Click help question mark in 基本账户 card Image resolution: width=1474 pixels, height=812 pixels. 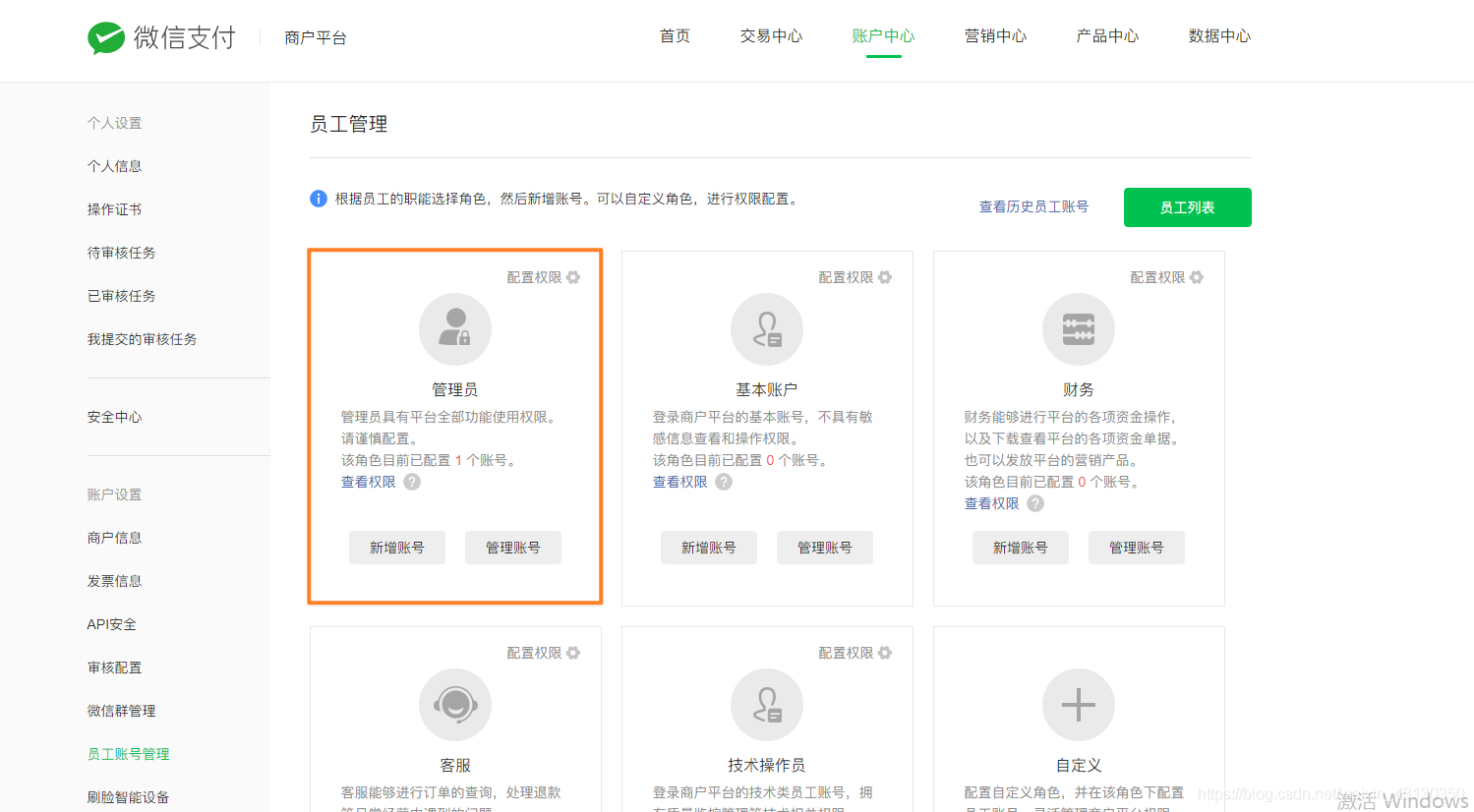[724, 482]
